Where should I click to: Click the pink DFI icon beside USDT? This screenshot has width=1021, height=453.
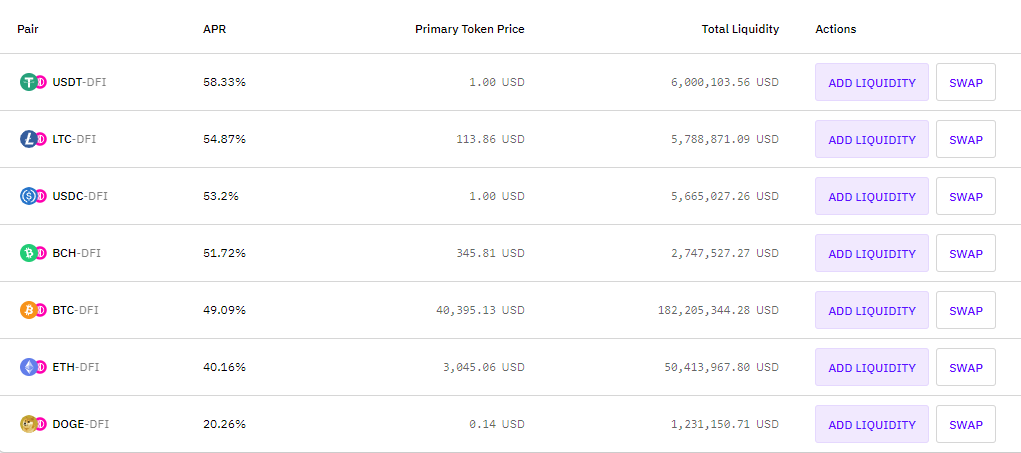(41, 83)
